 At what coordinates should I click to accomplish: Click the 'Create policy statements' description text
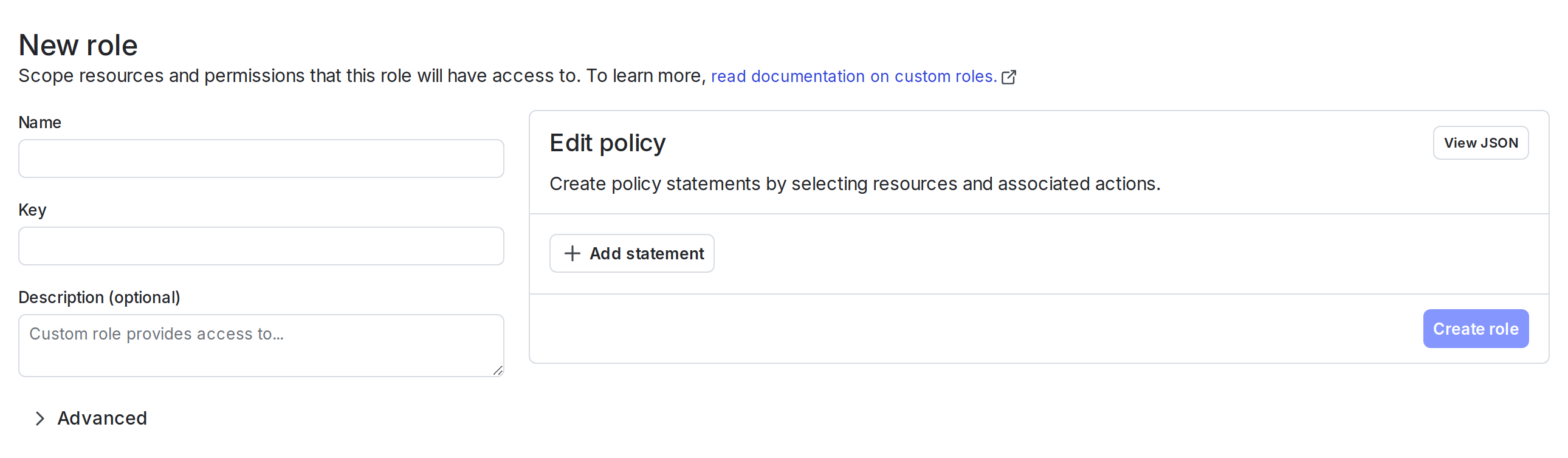pos(854,183)
